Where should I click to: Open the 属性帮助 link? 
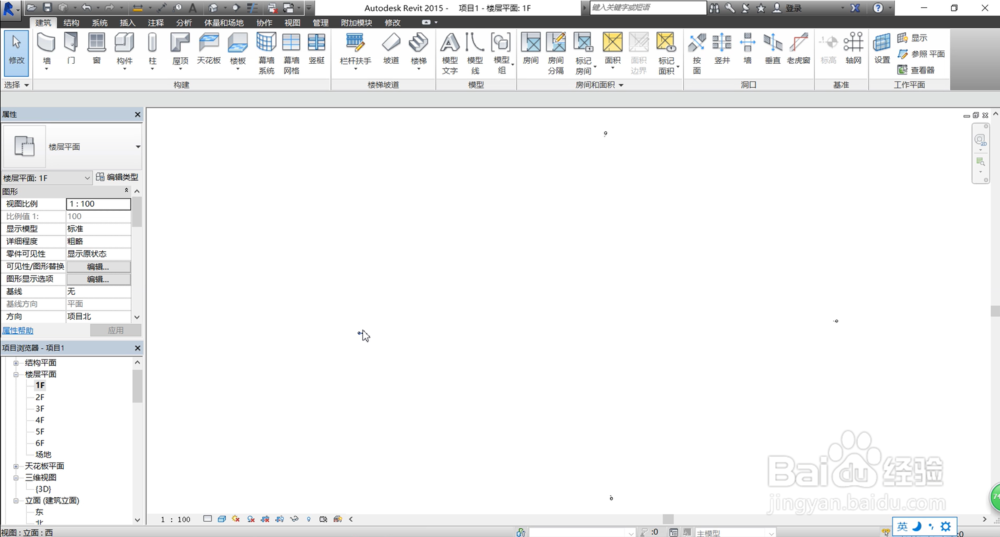coord(18,330)
